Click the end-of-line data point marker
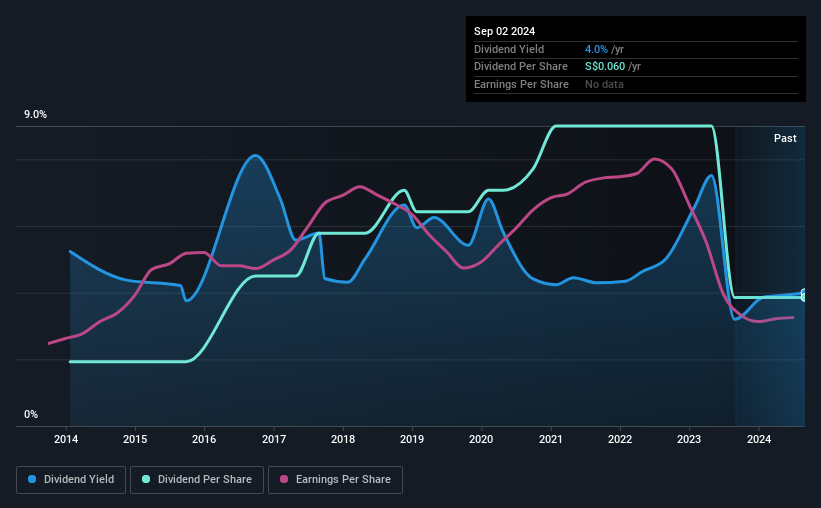This screenshot has width=821, height=508. [804, 295]
